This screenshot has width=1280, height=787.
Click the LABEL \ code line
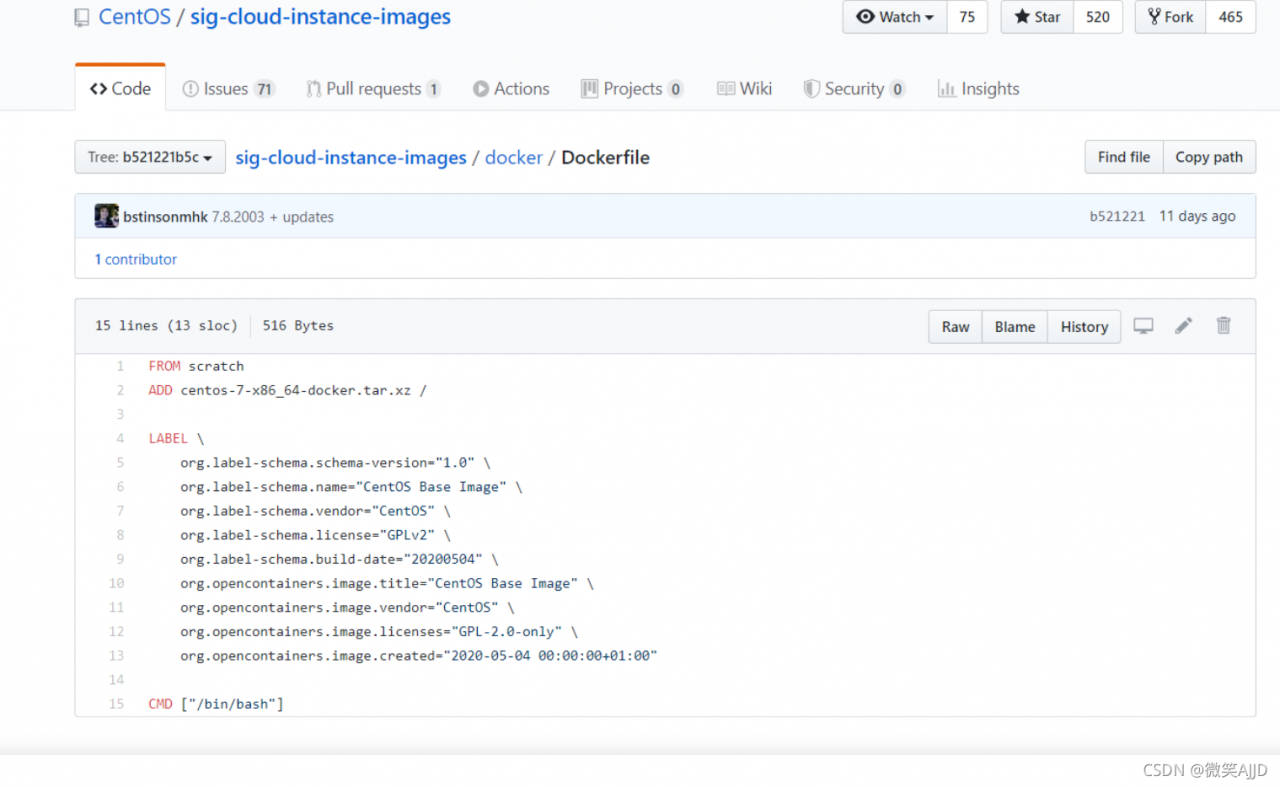coord(176,438)
